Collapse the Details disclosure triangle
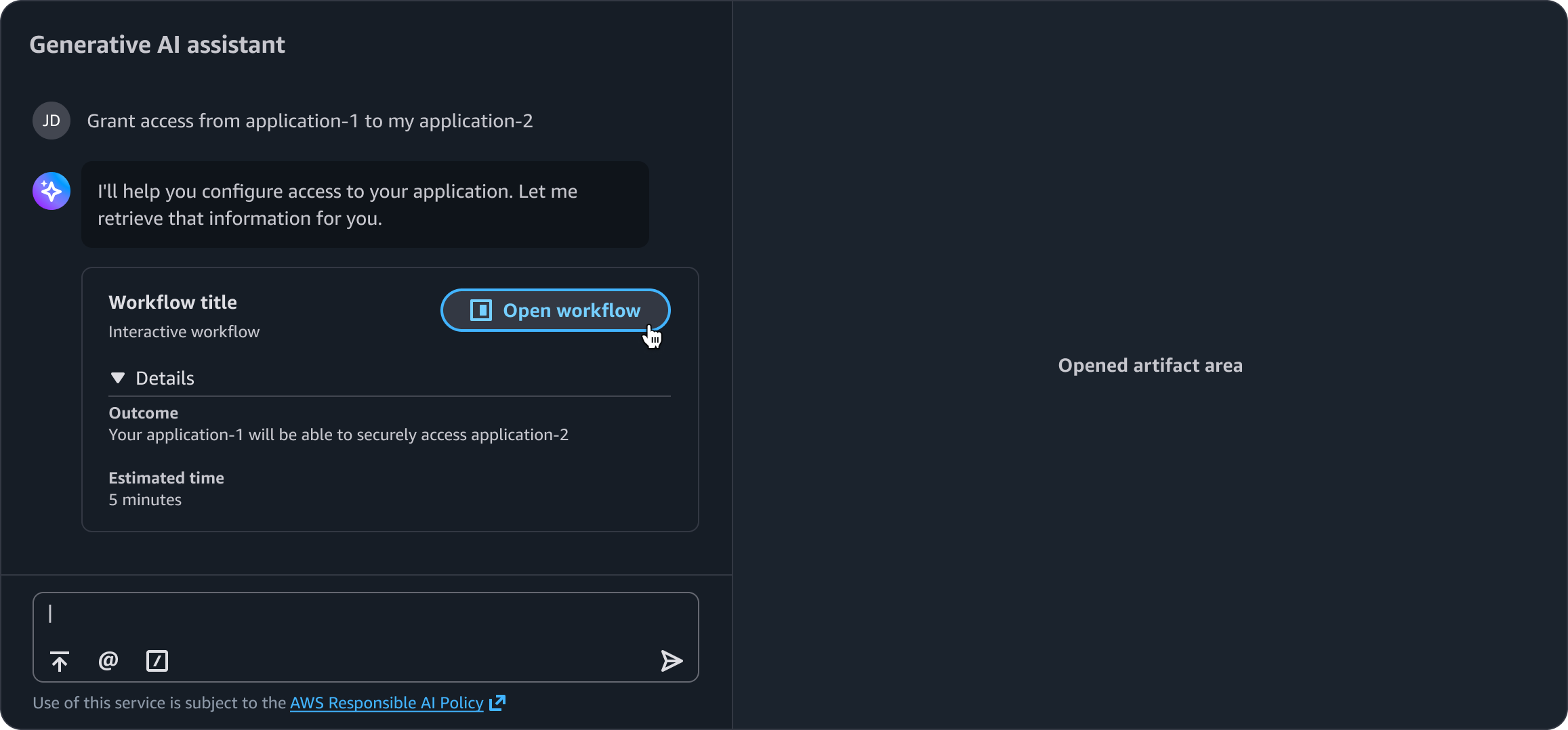The height and width of the screenshot is (730, 1568). (x=118, y=378)
